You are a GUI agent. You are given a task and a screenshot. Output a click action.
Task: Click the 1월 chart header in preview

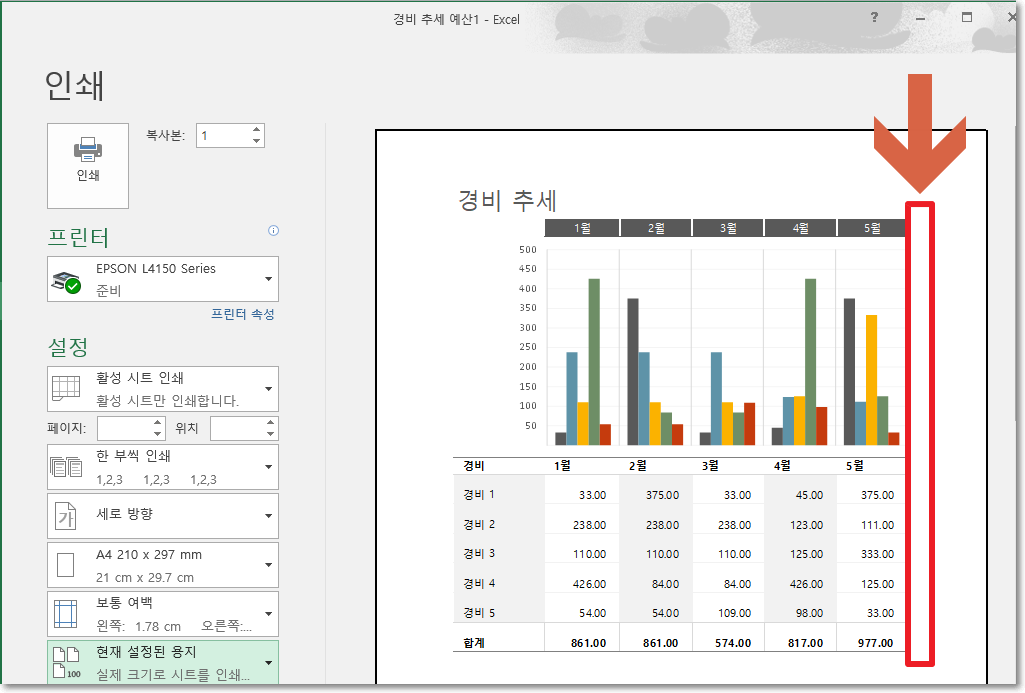pos(582,228)
